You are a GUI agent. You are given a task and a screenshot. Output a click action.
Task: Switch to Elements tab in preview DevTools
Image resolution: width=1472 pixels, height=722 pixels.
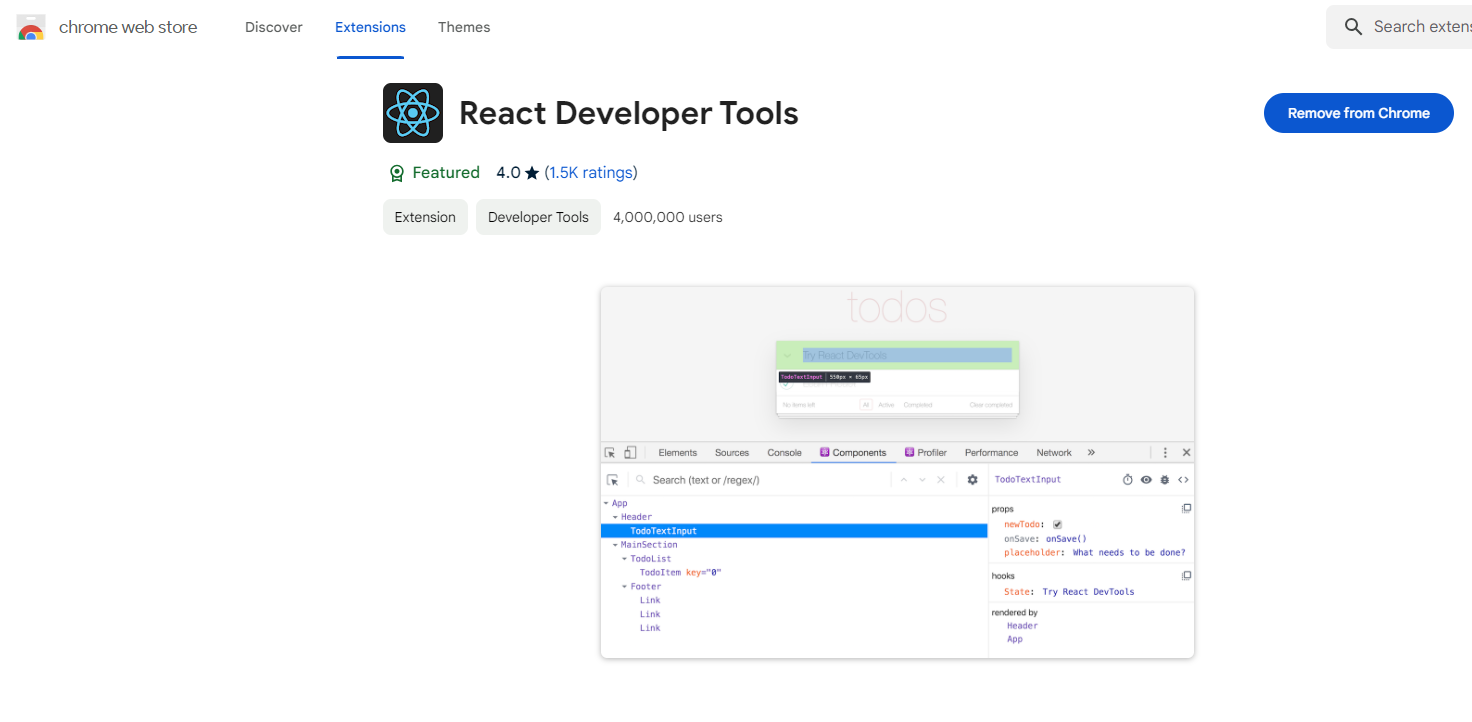point(678,453)
